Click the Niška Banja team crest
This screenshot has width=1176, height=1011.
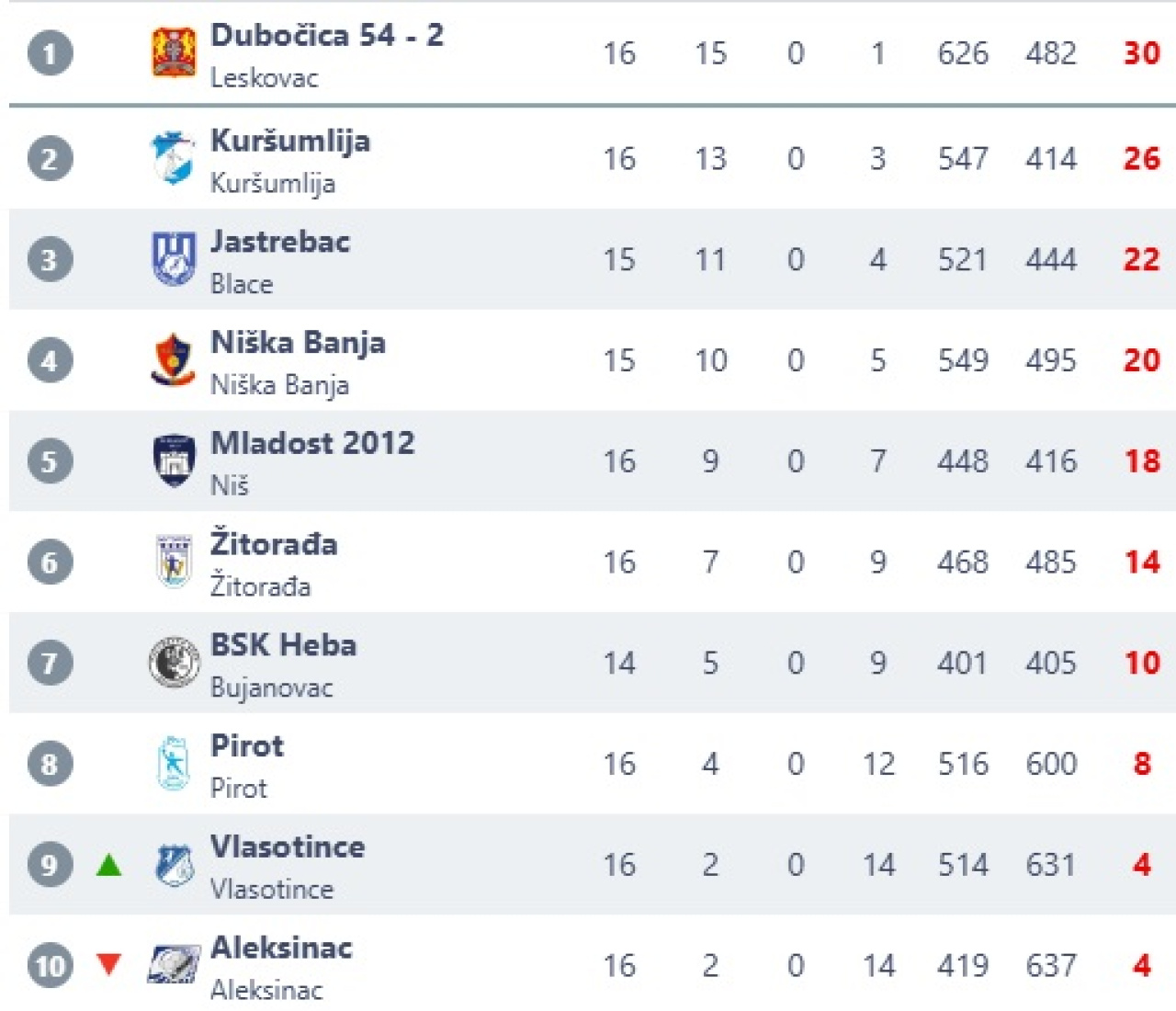(x=173, y=359)
